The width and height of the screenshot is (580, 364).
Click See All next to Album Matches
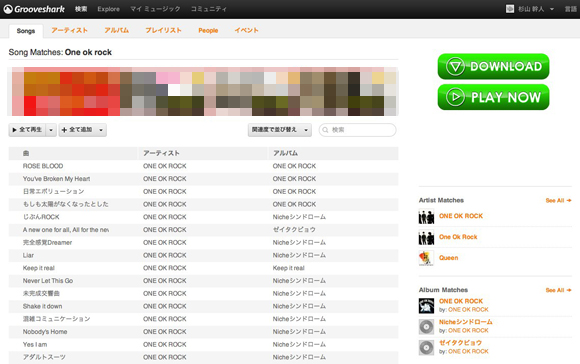tap(558, 290)
